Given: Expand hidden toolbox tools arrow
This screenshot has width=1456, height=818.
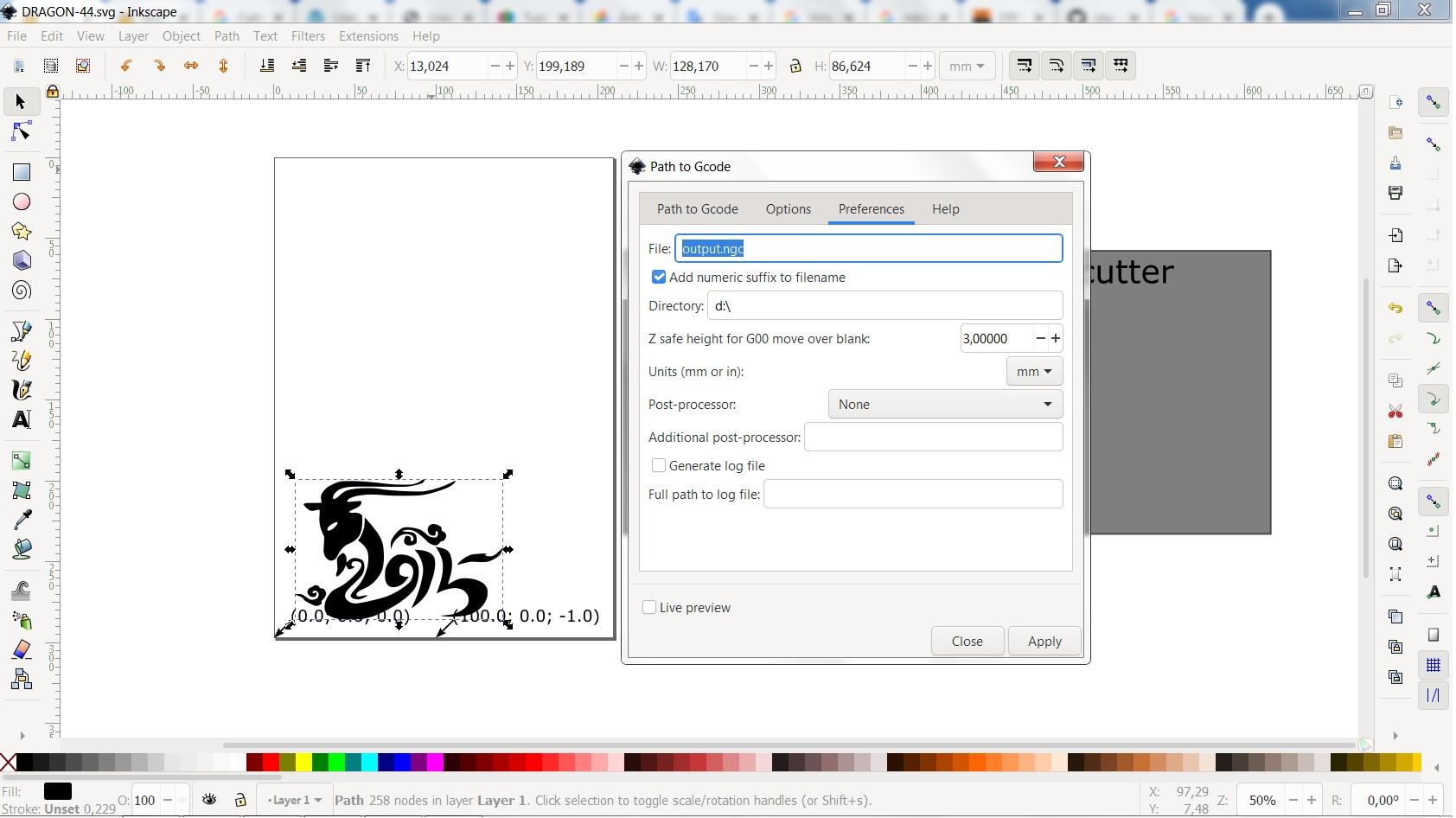Looking at the screenshot, I should pyautogui.click(x=22, y=736).
